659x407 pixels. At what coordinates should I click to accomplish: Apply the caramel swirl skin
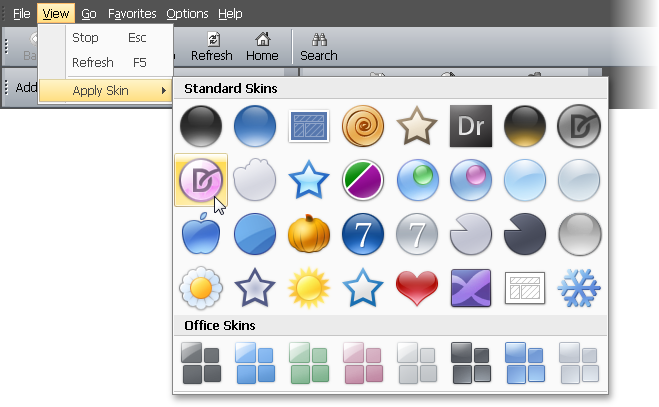point(363,126)
